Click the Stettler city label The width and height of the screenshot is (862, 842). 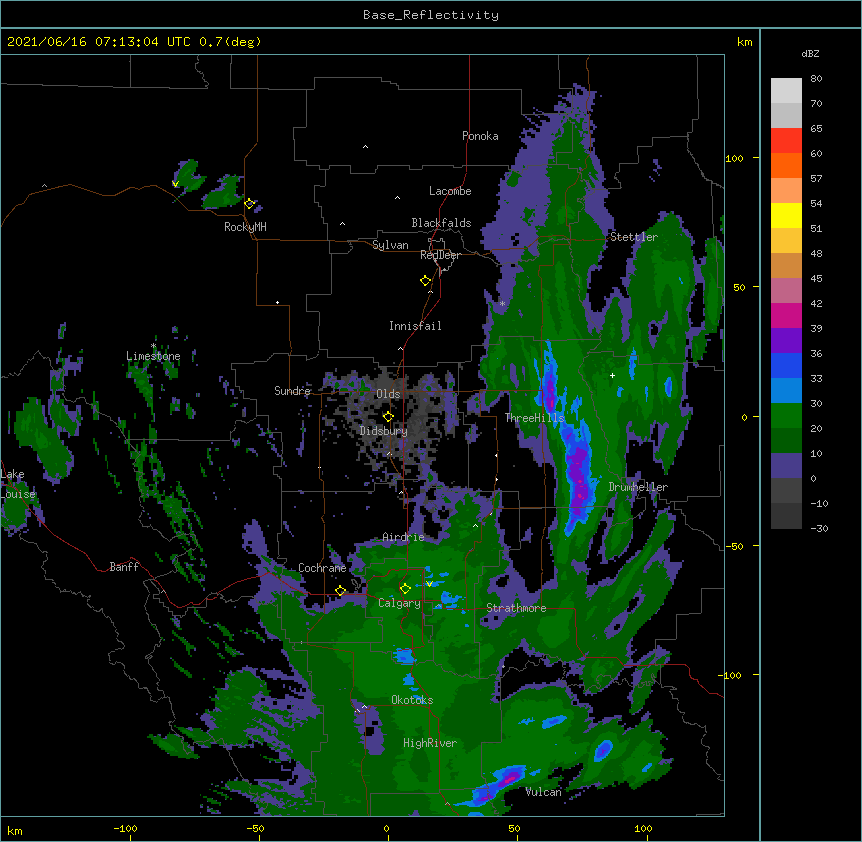point(634,237)
